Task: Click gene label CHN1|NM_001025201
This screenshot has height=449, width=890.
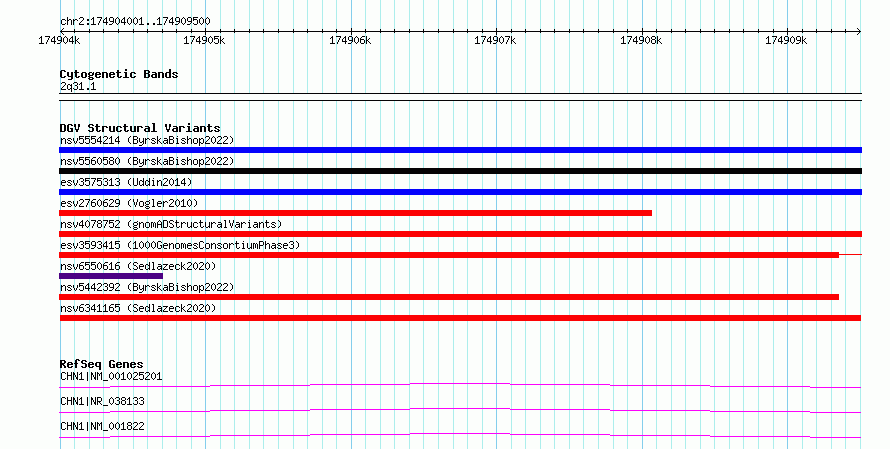Action: 111,376
